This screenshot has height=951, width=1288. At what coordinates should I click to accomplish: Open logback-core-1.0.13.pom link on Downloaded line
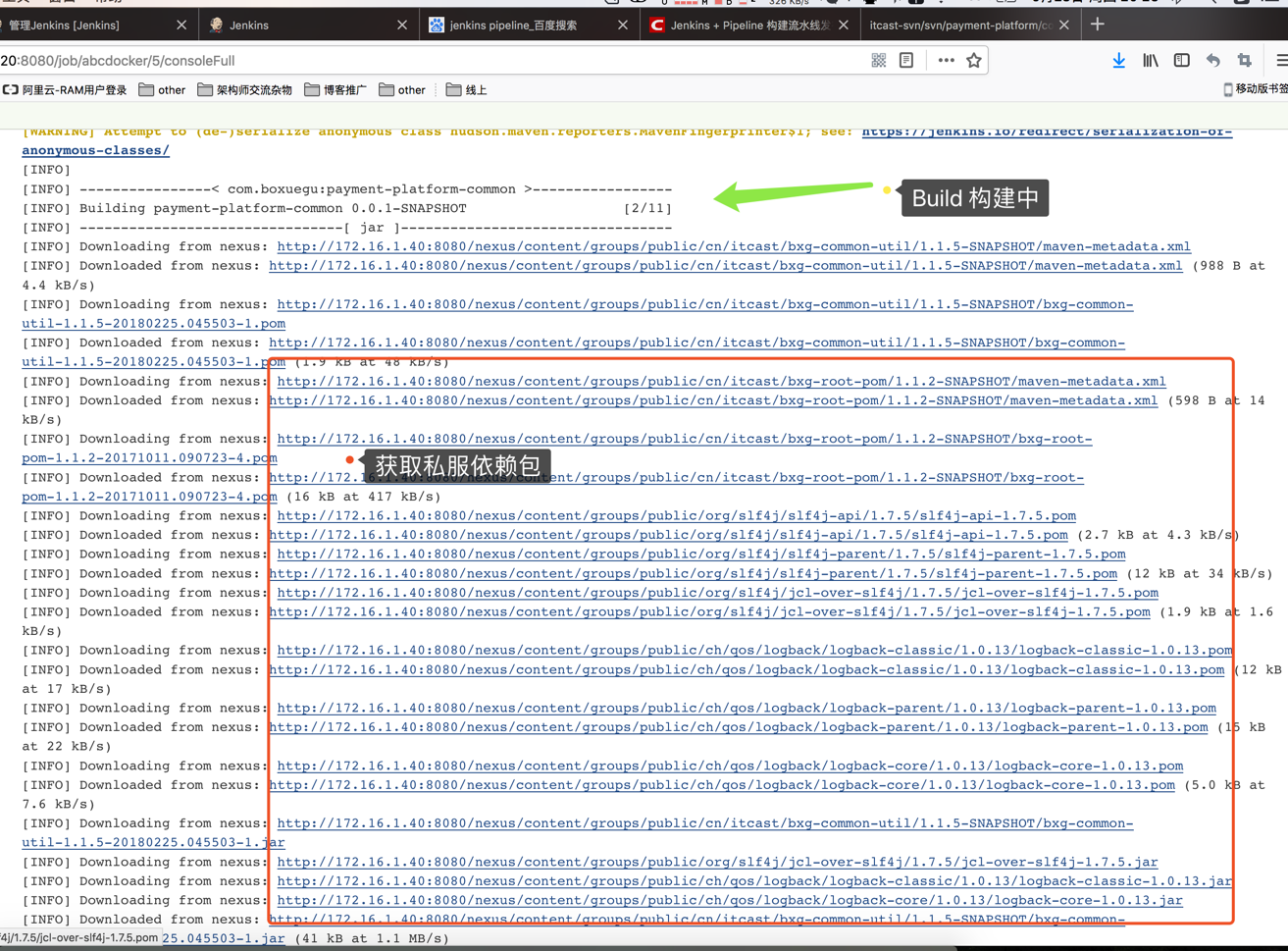click(x=722, y=785)
